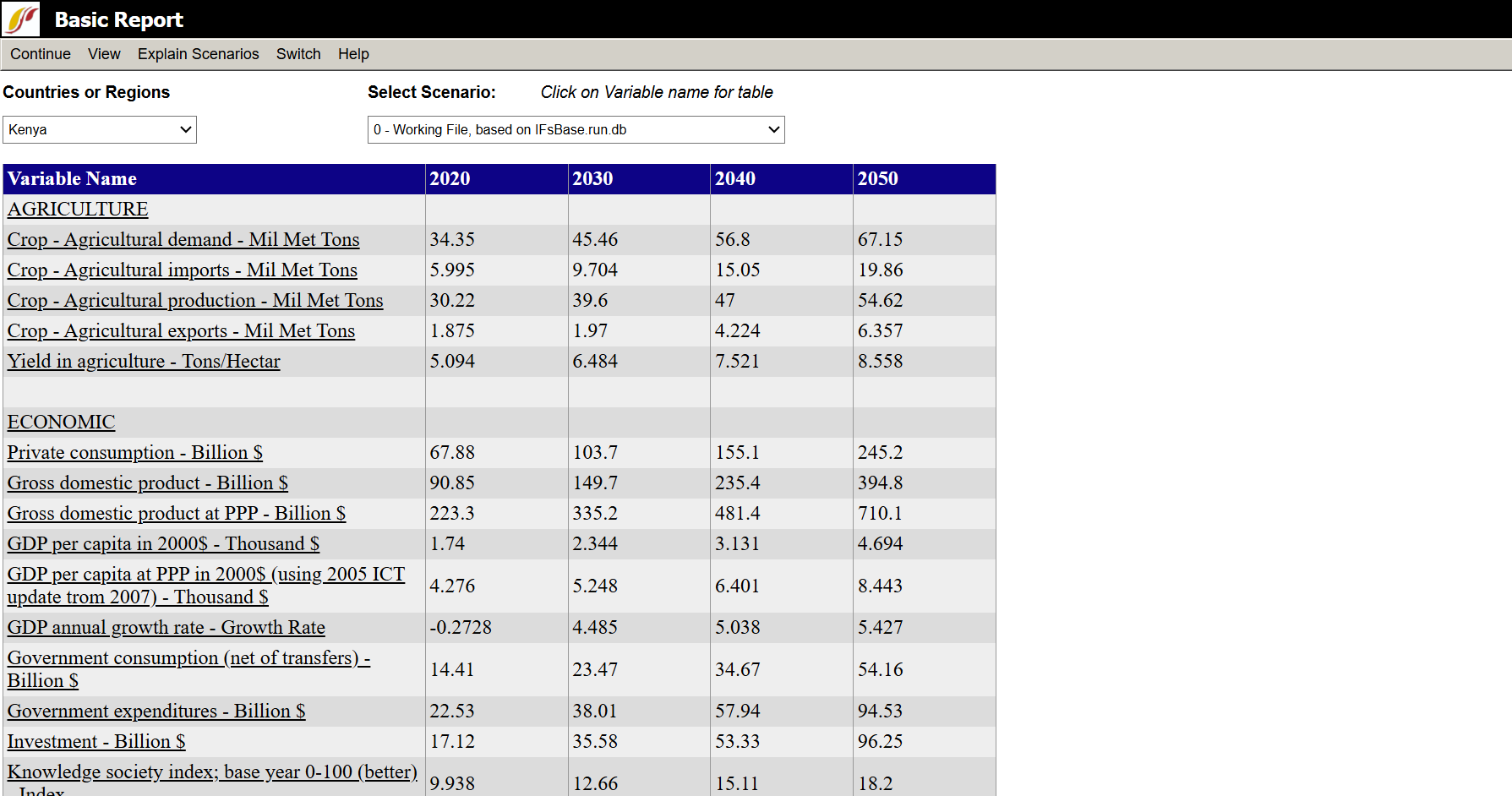Open the Continue menu
1512x796 pixels.
click(x=41, y=54)
